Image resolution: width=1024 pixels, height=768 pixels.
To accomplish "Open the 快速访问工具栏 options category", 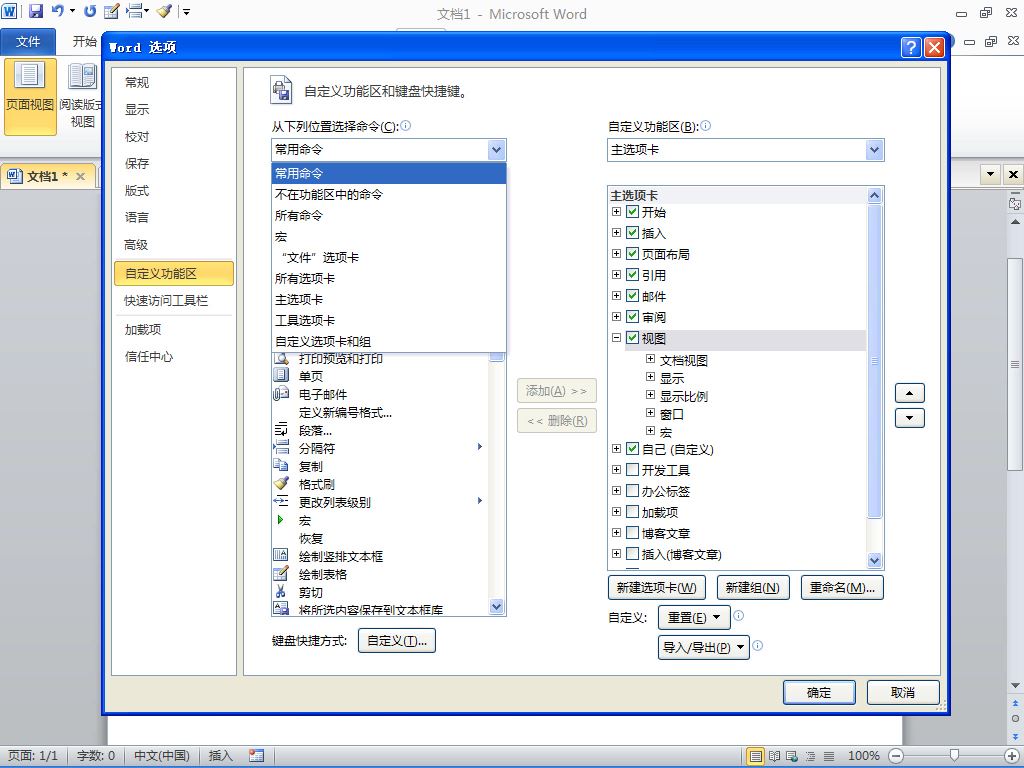I will 173,300.
